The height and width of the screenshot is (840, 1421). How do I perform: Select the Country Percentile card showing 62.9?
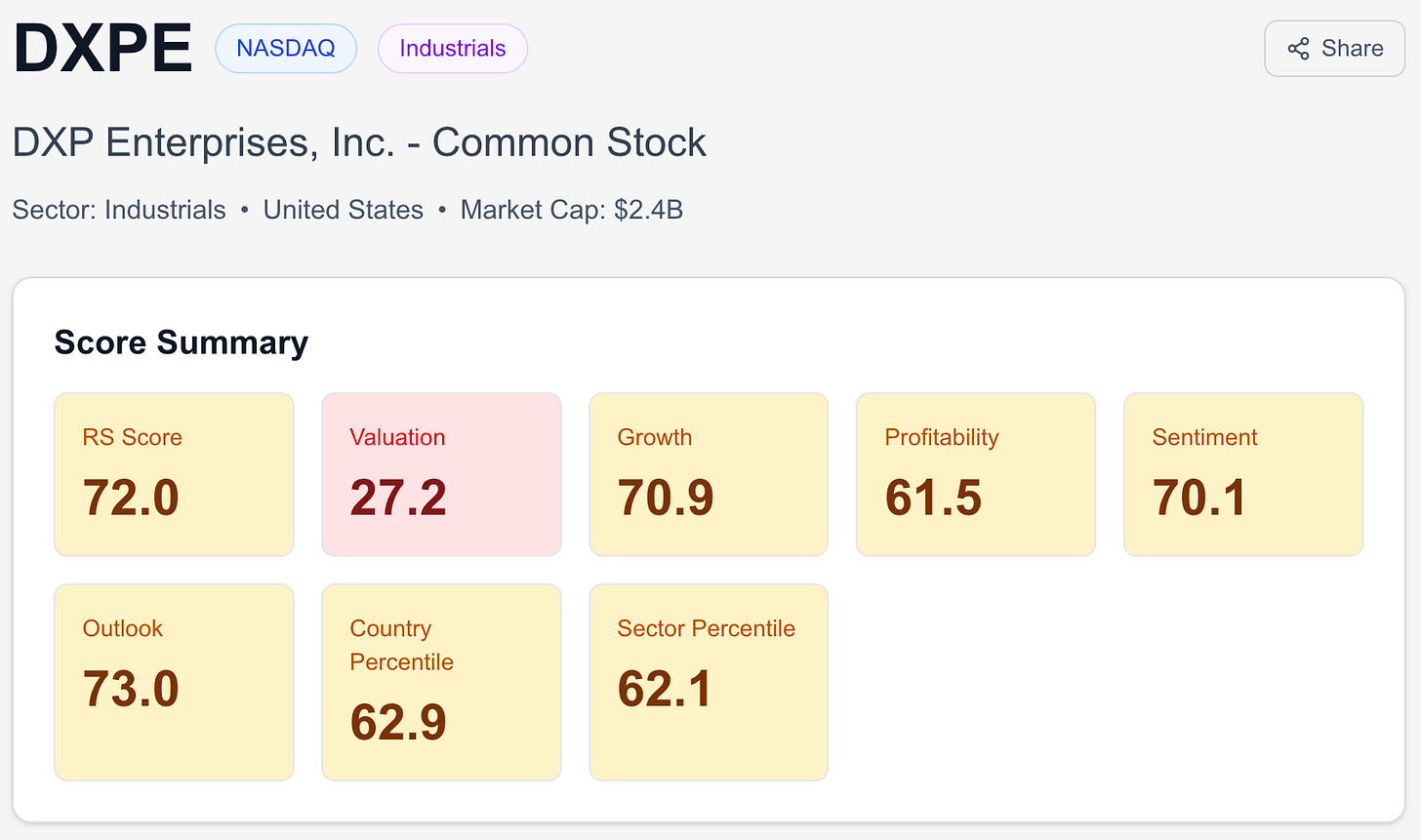[441, 682]
